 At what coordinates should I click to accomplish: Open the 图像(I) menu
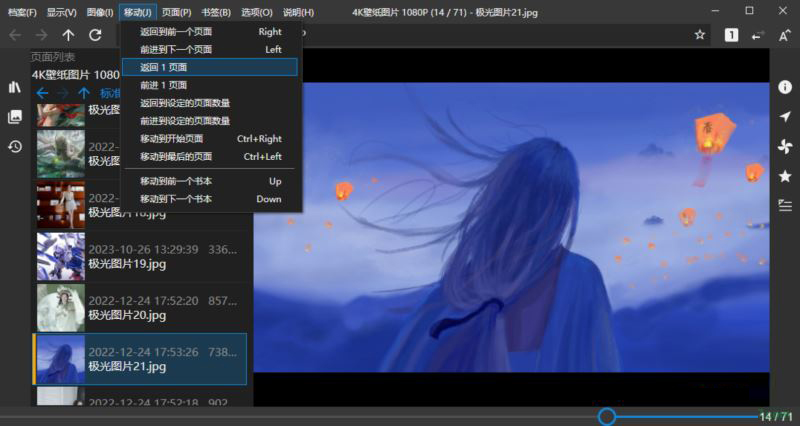[x=99, y=12]
